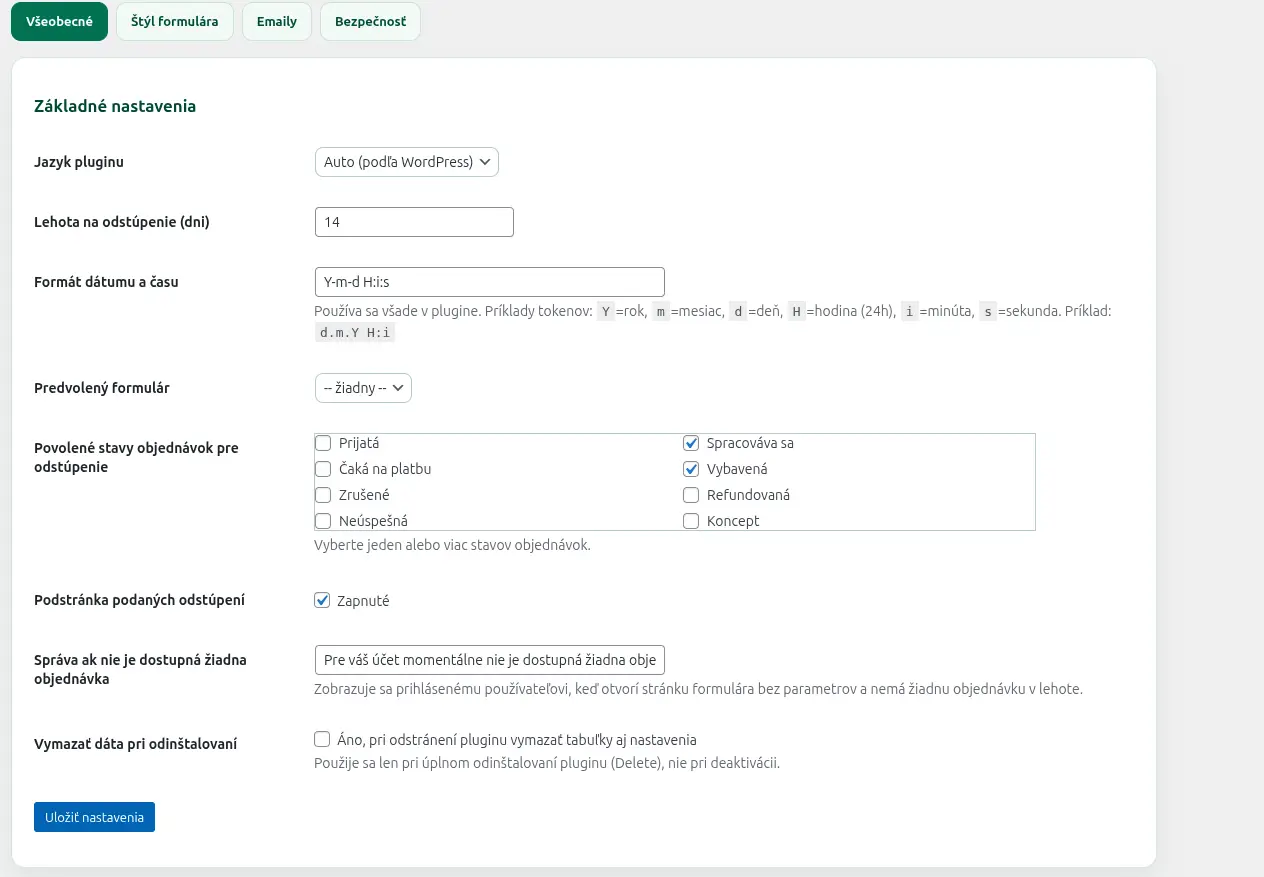Go to the Bezpečnosť tab
This screenshot has width=1264, height=877.
[x=370, y=21]
